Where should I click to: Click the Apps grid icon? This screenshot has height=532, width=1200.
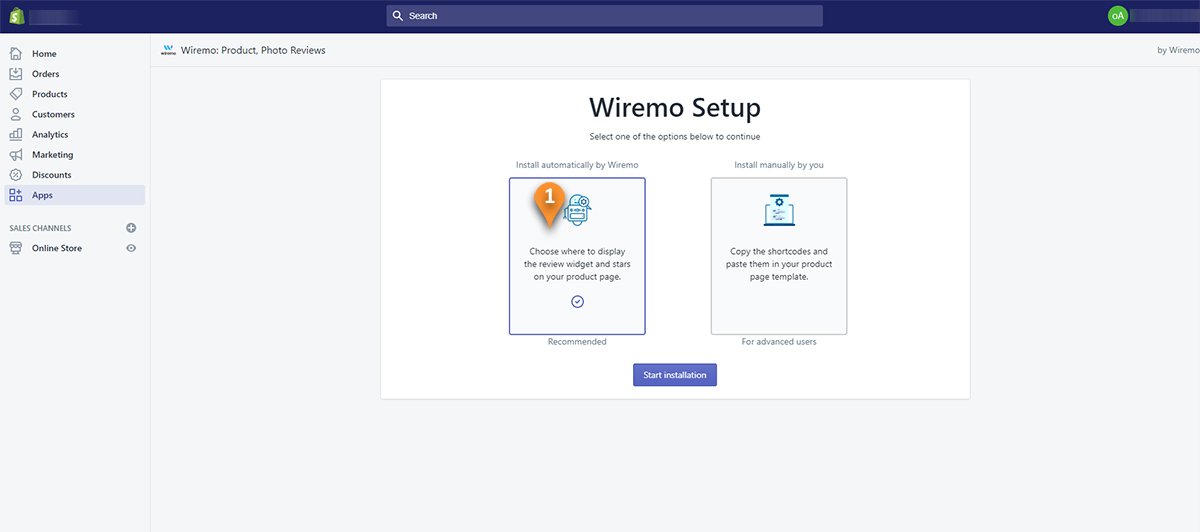15,195
